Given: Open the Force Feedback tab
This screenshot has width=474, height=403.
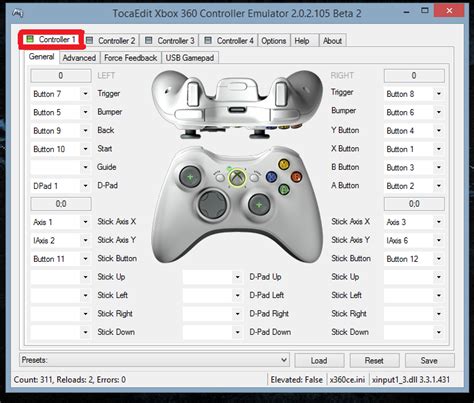Looking at the screenshot, I should [x=130, y=58].
